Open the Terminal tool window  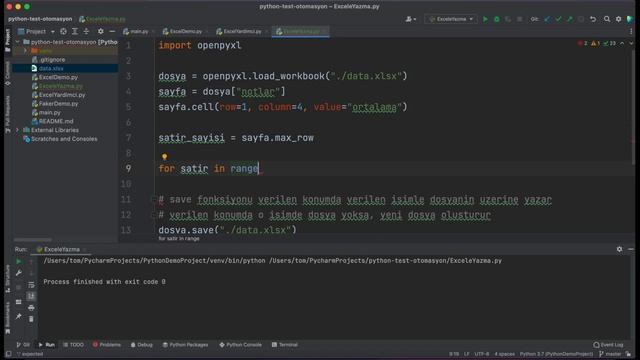point(284,345)
